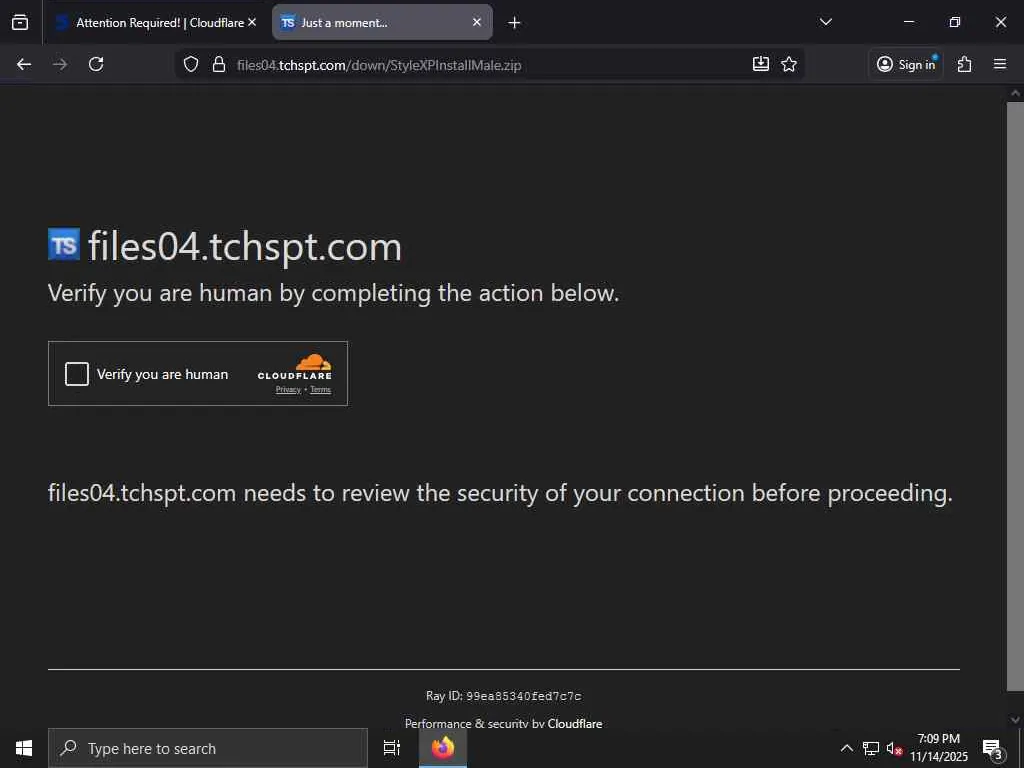
Task: Click the Sign in account button
Action: tap(906, 64)
